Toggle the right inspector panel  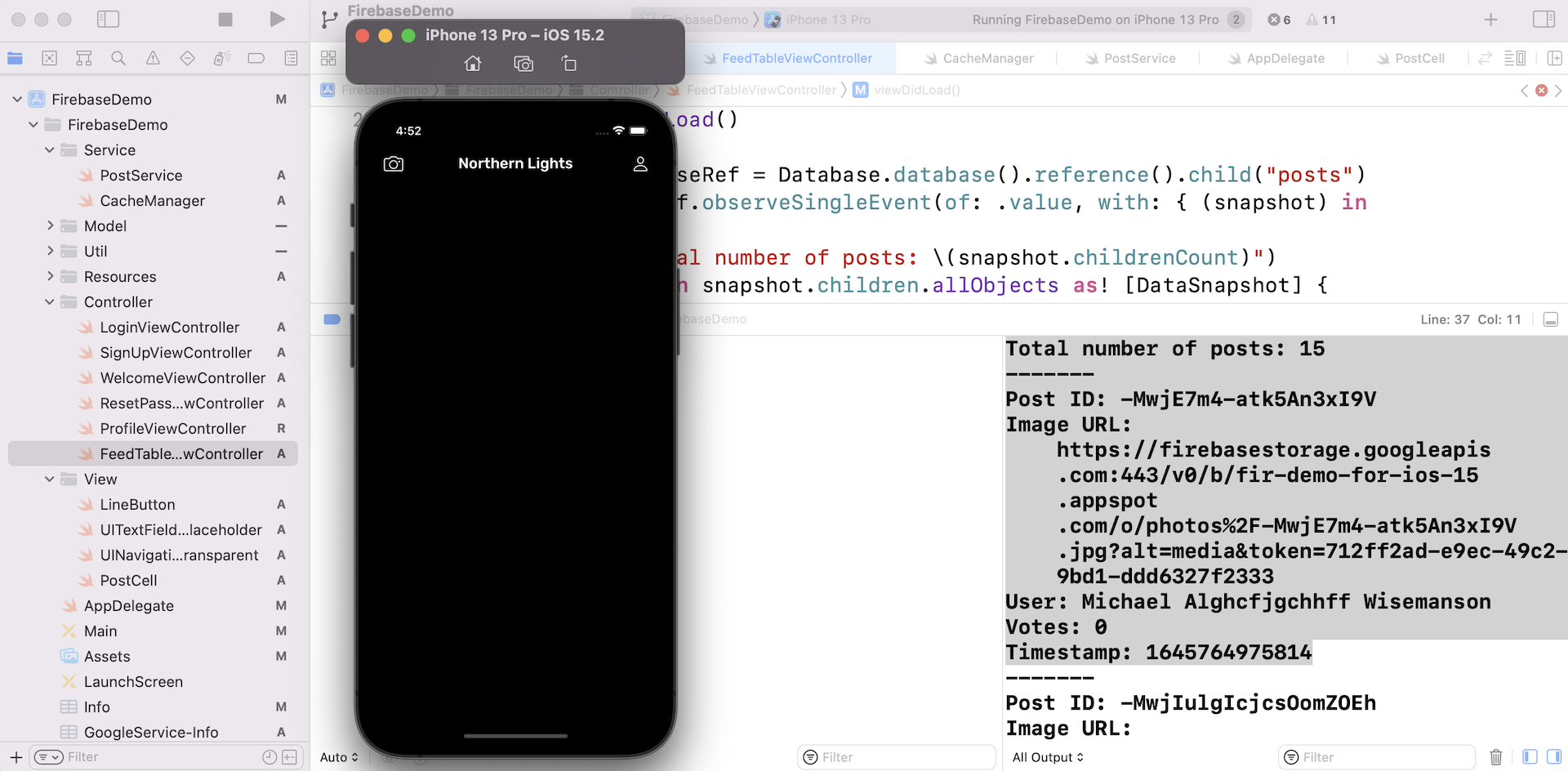(x=1543, y=19)
